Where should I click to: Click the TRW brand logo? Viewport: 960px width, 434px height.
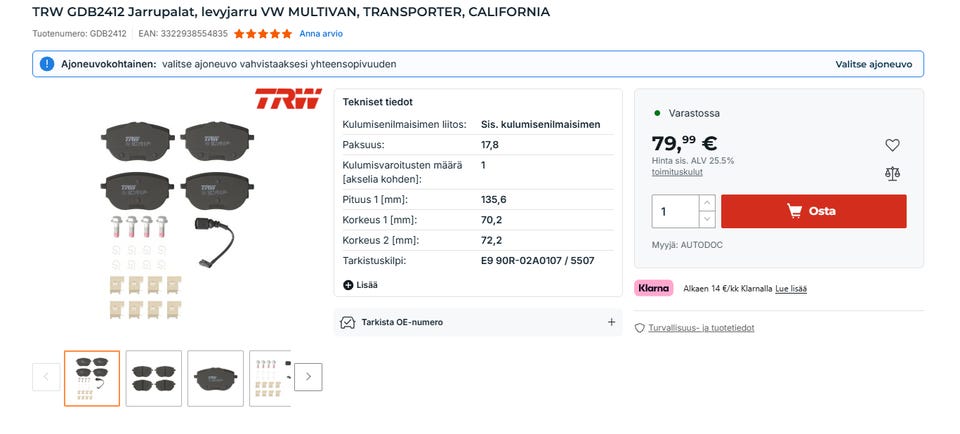click(x=288, y=99)
